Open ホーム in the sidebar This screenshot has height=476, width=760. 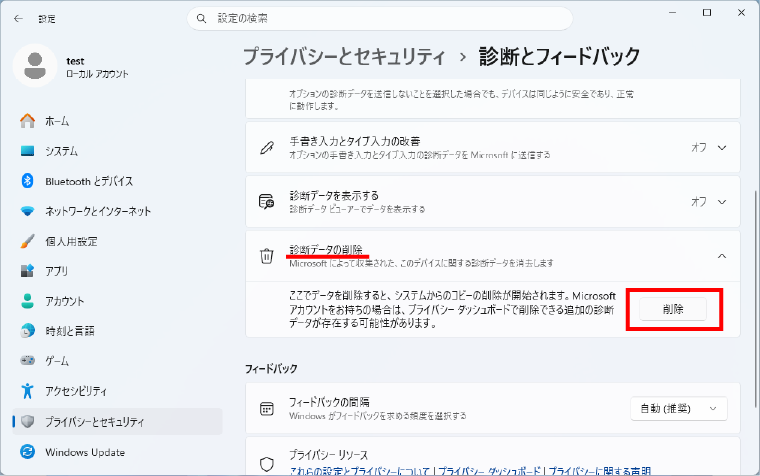[117, 121]
